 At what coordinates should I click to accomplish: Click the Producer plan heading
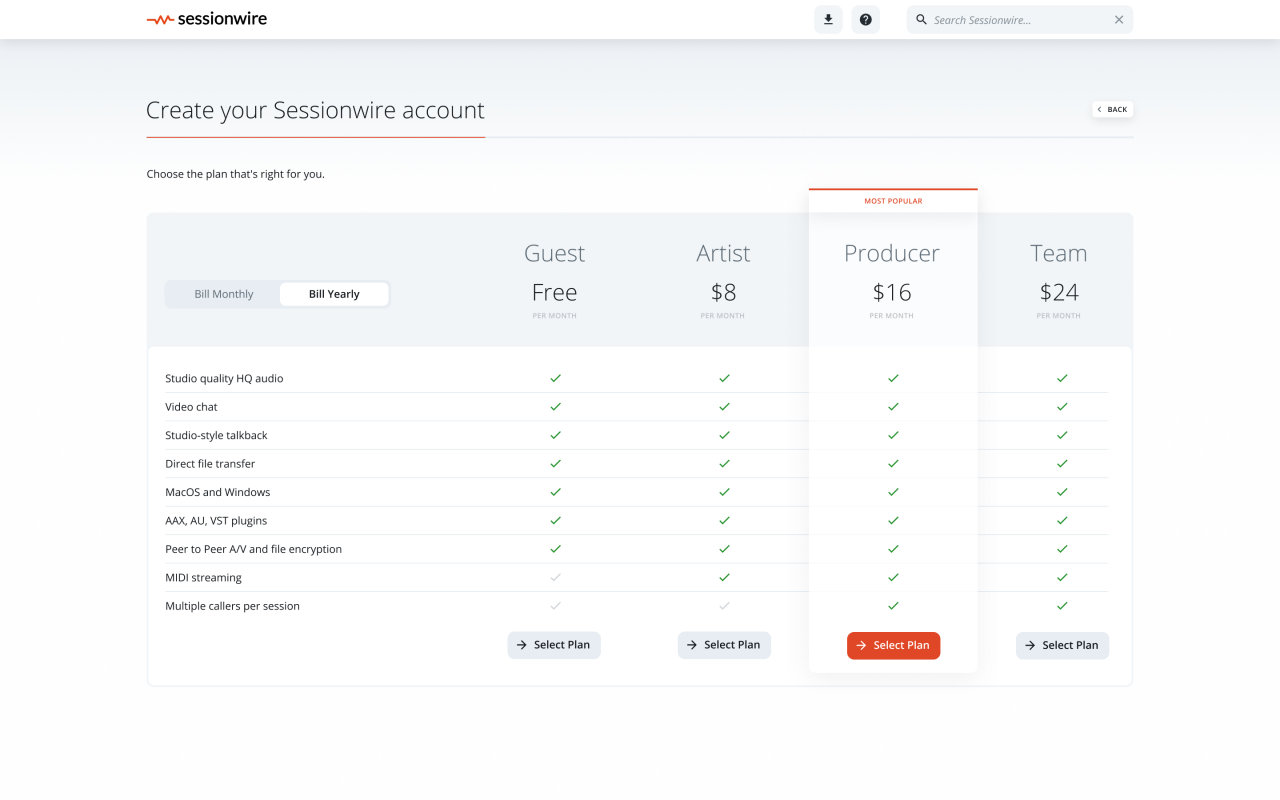click(892, 253)
